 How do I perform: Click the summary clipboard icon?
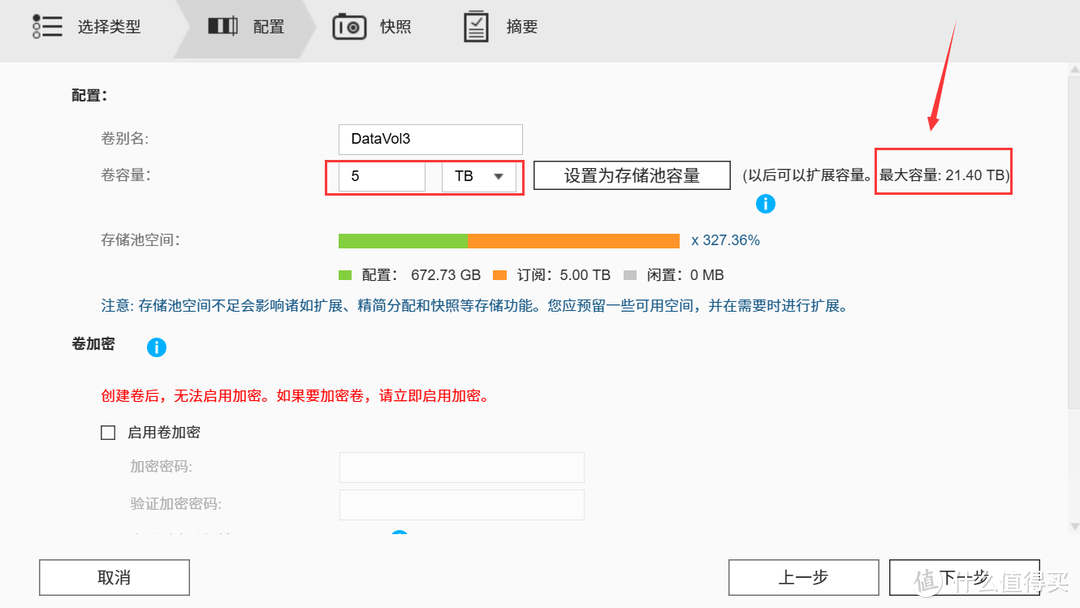coord(476,27)
